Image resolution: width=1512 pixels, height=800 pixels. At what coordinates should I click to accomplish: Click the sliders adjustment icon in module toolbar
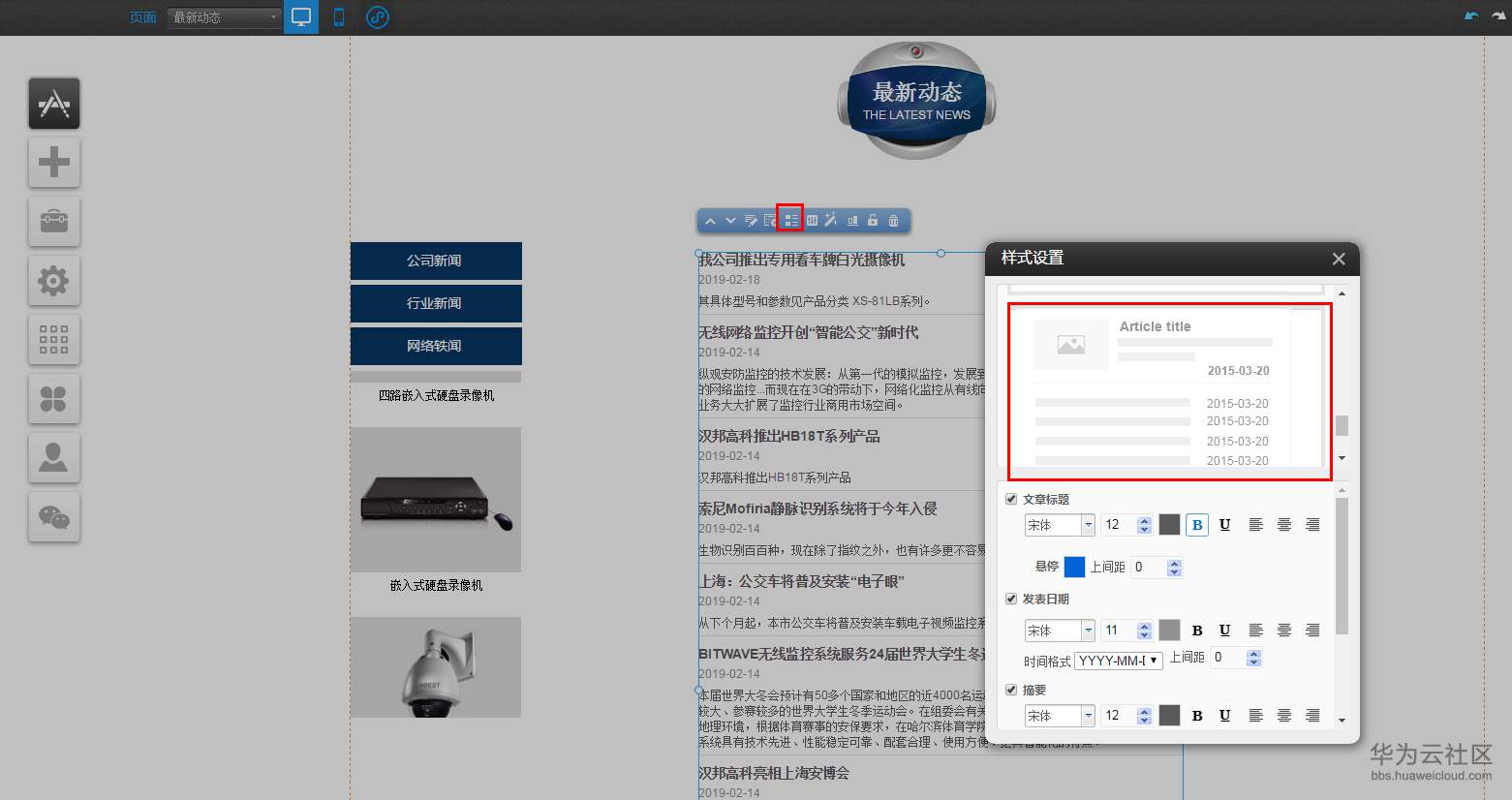(812, 221)
